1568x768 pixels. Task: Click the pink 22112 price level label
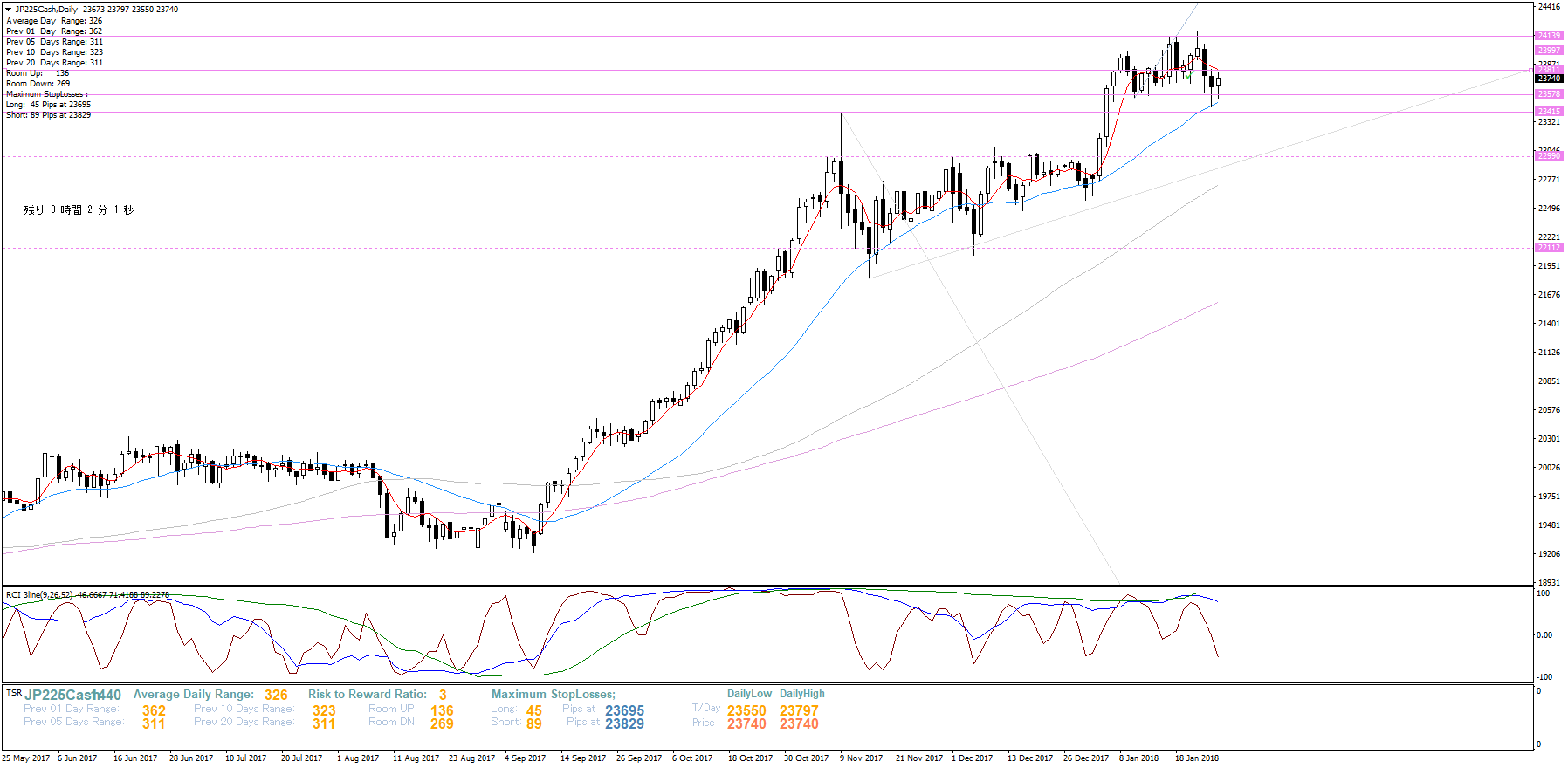(x=1549, y=248)
